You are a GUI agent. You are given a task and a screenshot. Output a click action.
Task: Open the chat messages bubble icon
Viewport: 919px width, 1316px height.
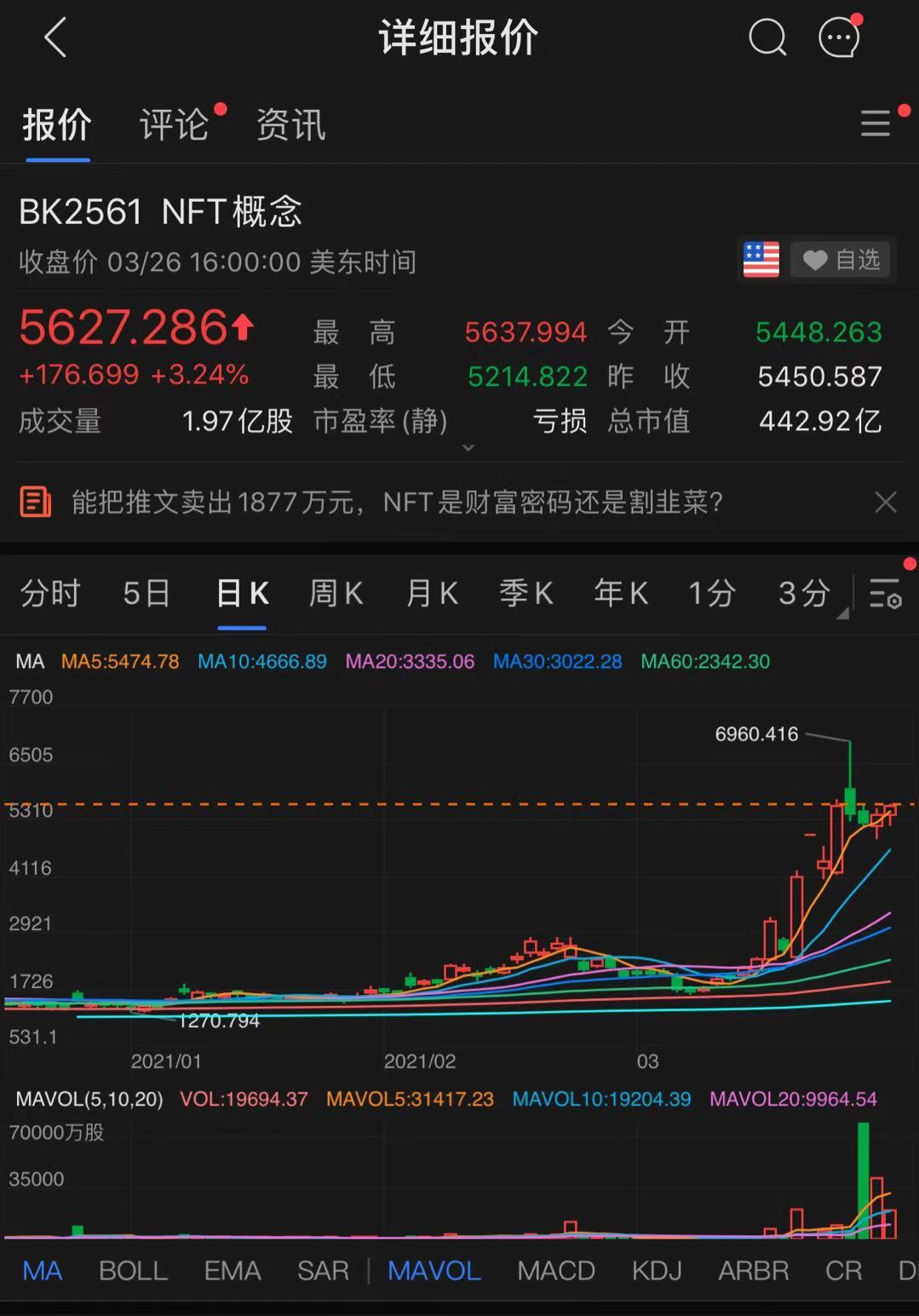point(839,37)
